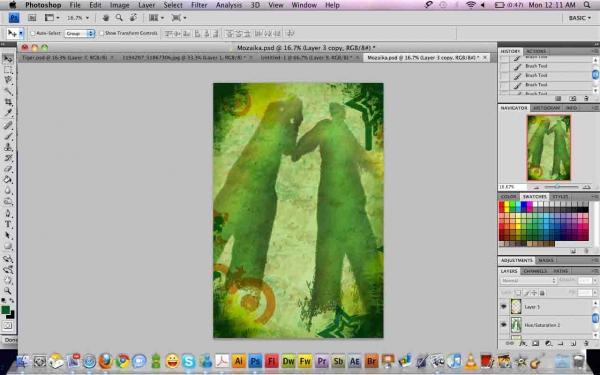This screenshot has height=375, width=600.
Task: Select the Clone Stamp tool
Action: tap(8, 147)
